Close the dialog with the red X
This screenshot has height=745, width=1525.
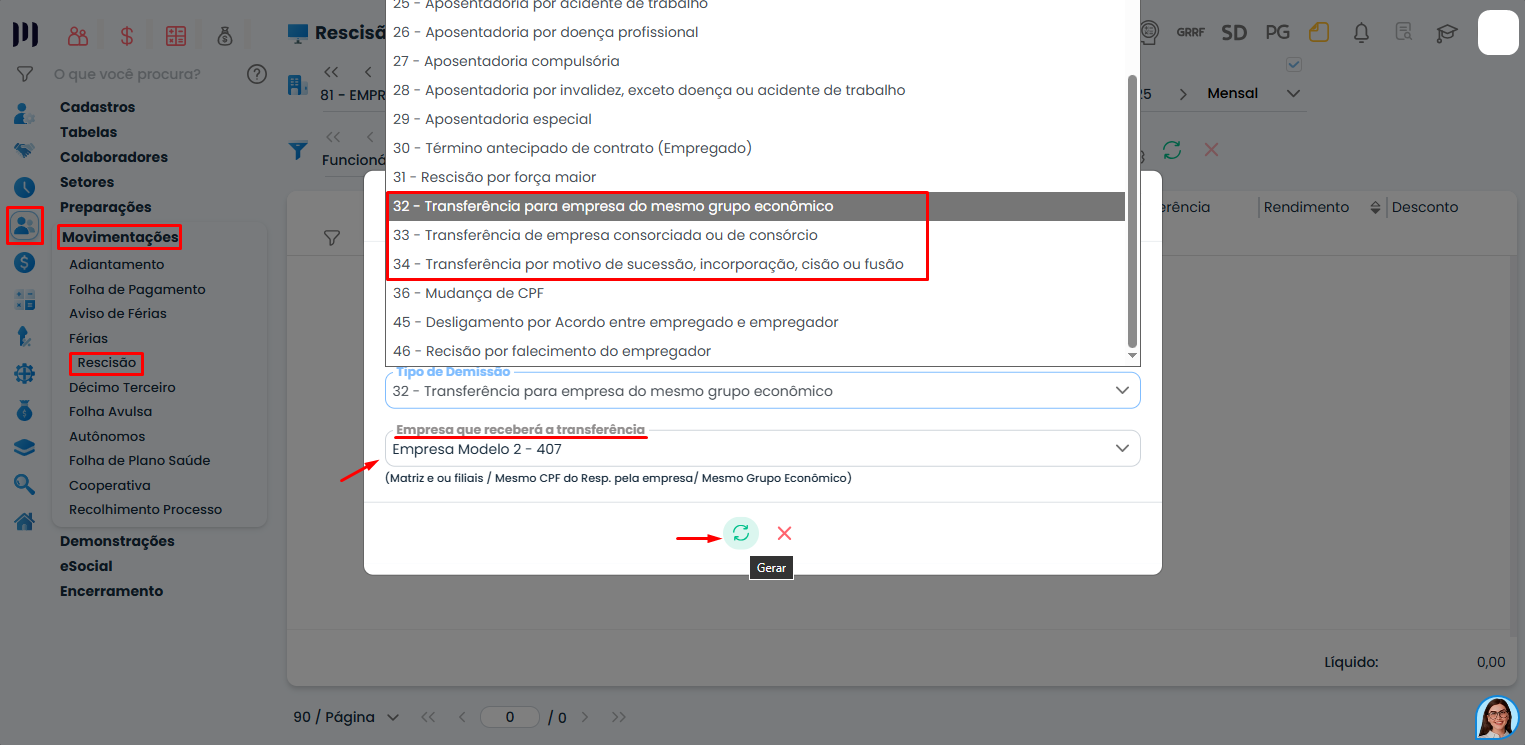784,533
